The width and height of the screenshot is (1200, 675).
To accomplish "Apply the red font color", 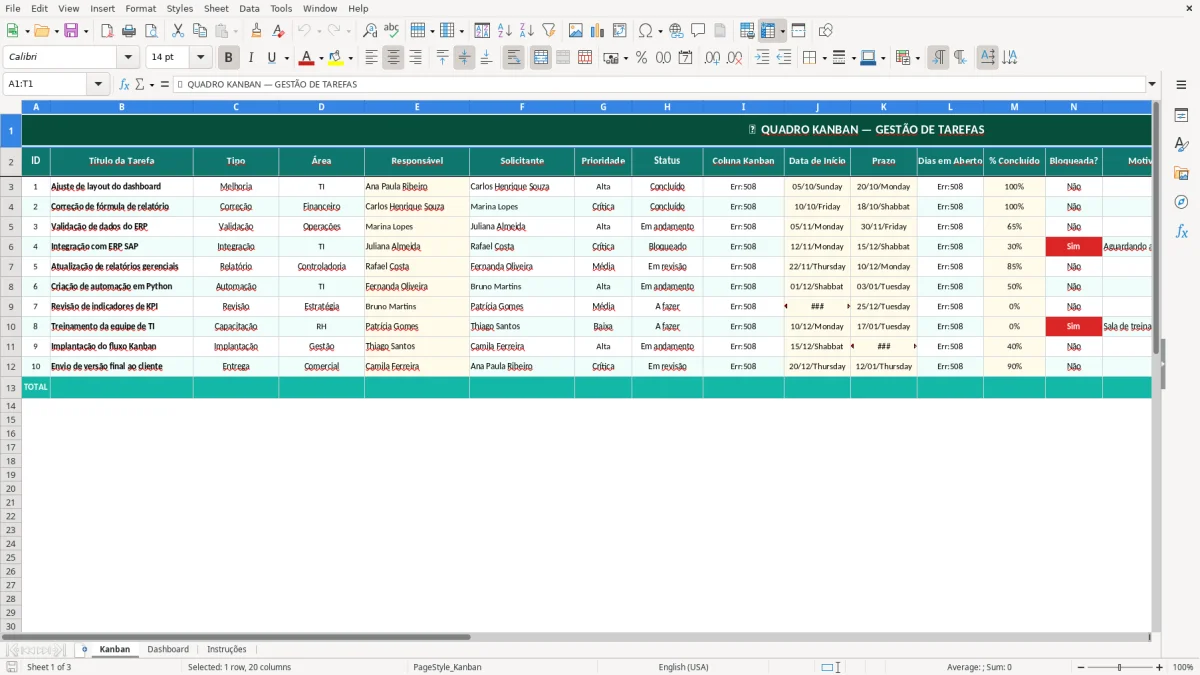I will click(306, 58).
